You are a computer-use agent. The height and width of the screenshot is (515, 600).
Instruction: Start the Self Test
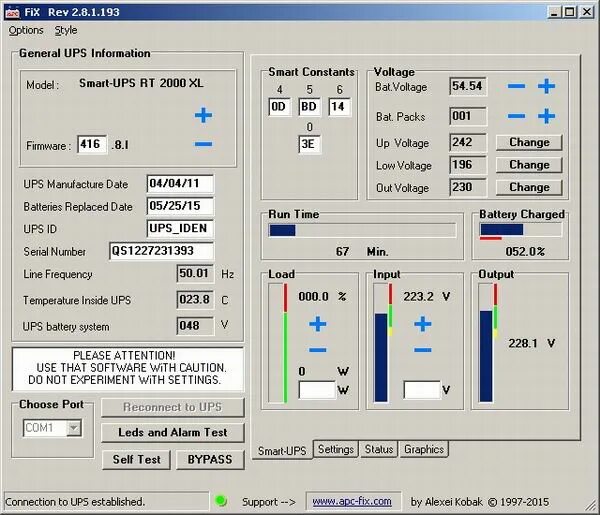point(136,460)
